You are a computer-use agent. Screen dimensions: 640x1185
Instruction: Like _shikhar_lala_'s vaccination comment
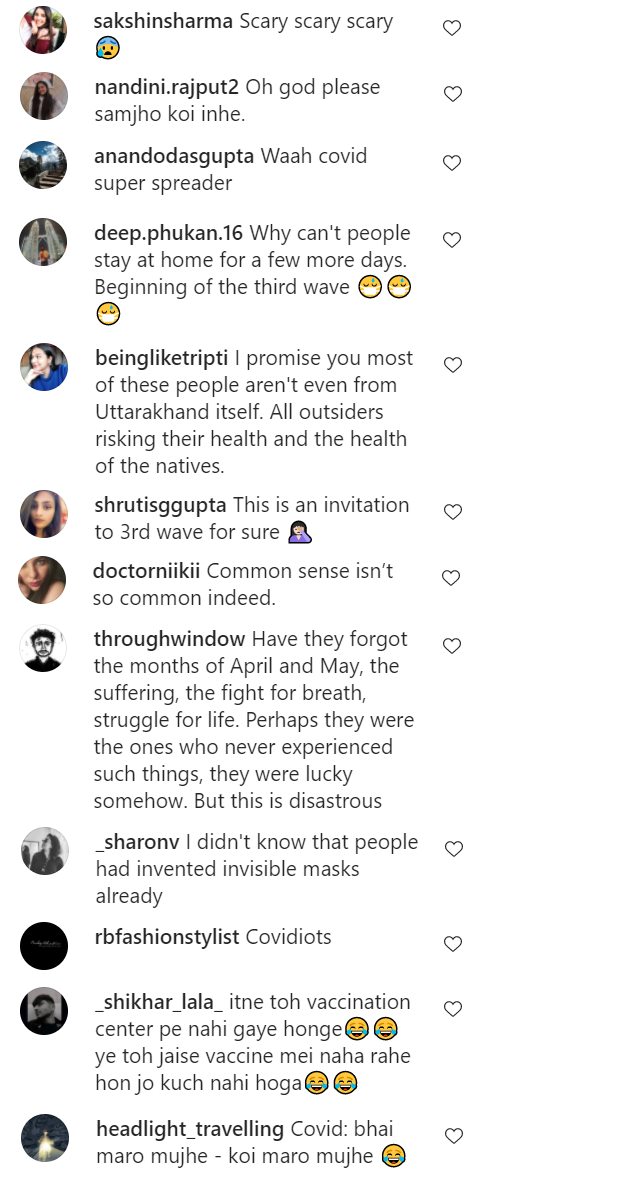(x=452, y=1009)
